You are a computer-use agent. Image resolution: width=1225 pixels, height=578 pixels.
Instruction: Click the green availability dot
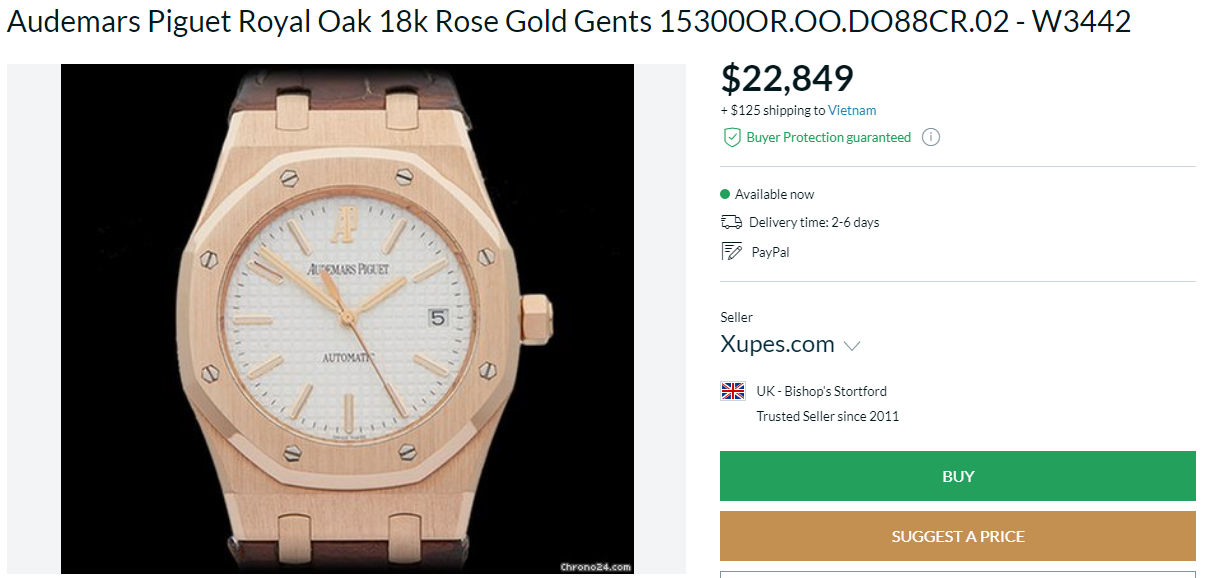point(725,194)
